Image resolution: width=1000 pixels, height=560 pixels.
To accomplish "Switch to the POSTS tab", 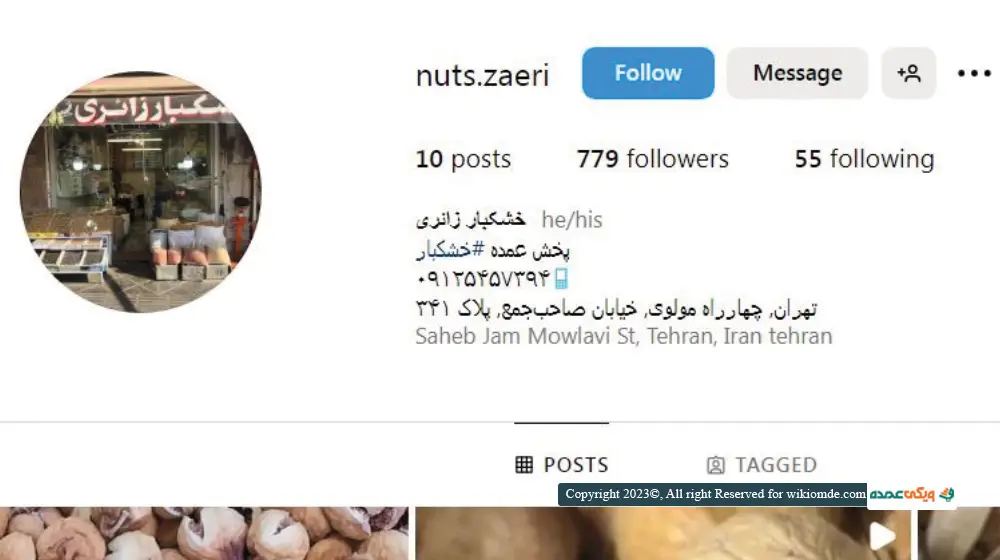I will 562,464.
